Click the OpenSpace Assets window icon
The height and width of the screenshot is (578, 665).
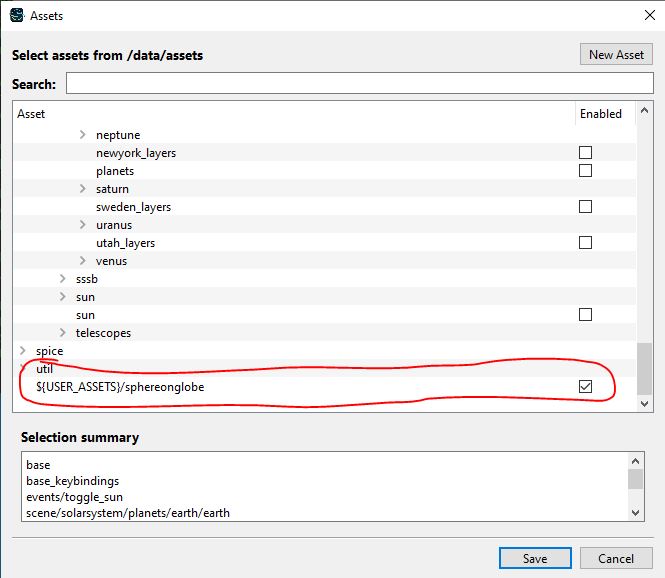click(17, 16)
